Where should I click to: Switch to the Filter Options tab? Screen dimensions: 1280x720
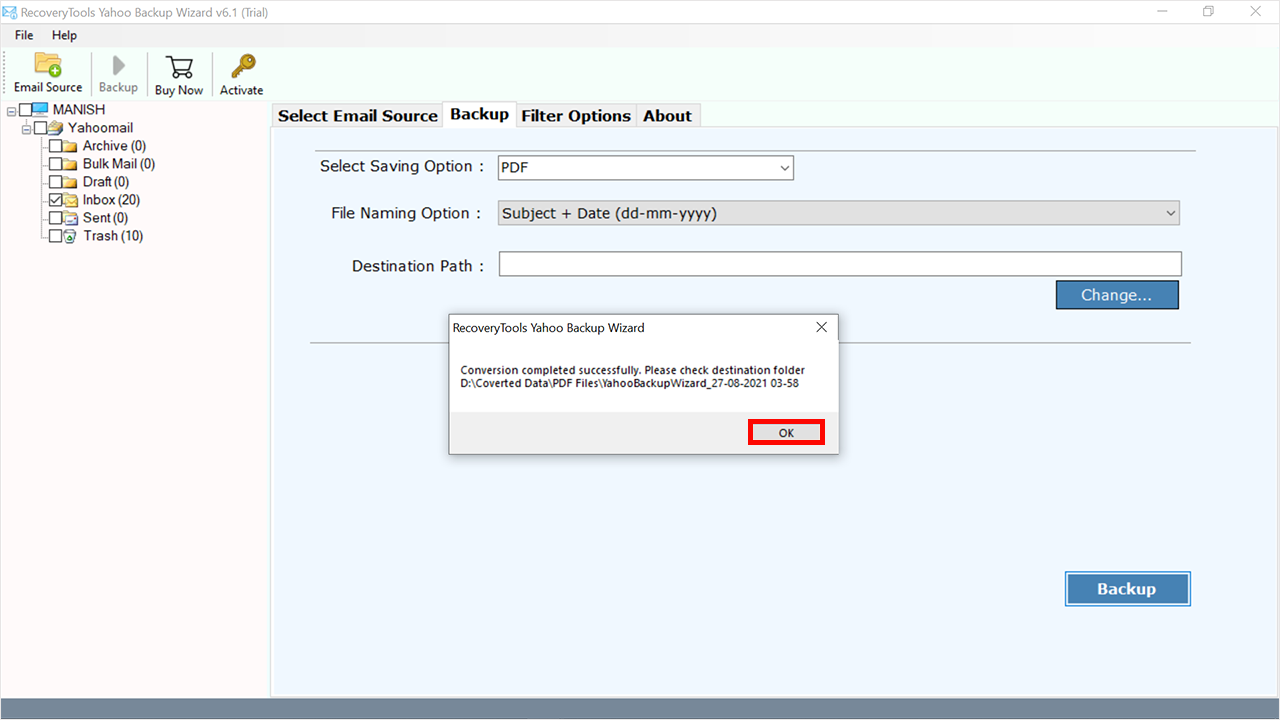(576, 115)
